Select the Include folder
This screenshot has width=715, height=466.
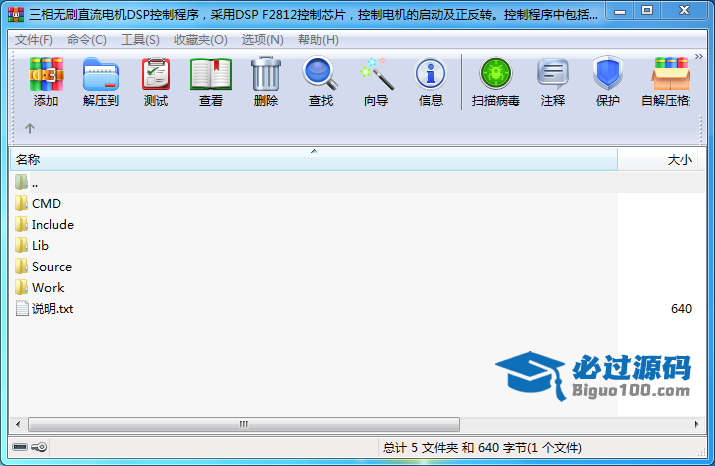[44, 224]
